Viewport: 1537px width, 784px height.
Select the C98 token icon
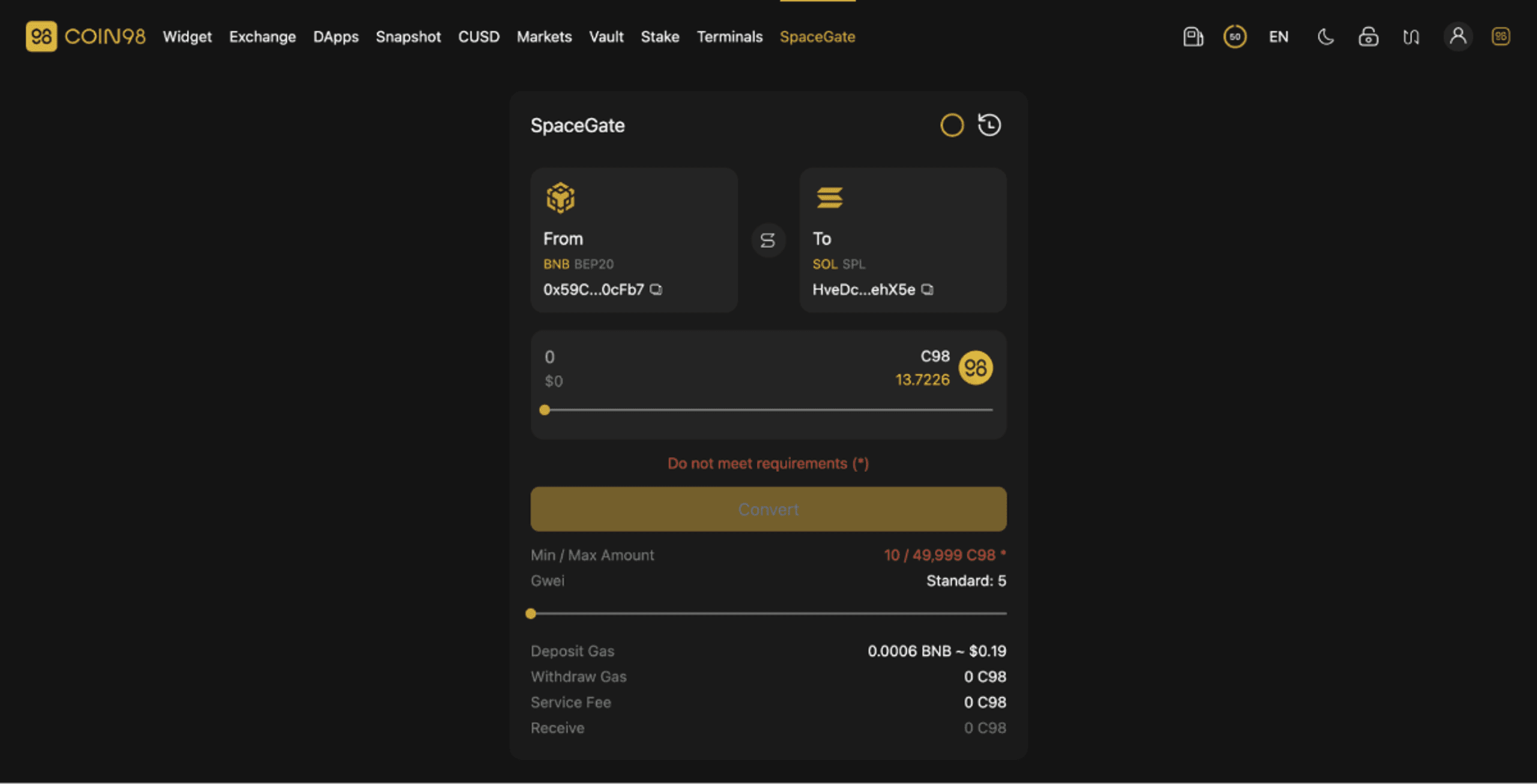point(976,368)
